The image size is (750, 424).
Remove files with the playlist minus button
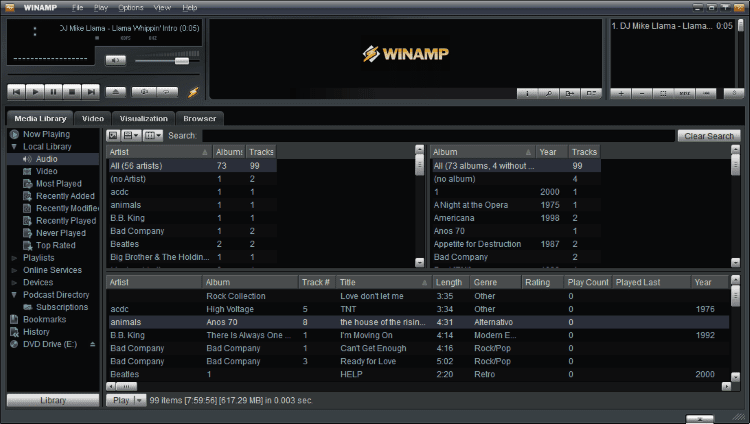coord(642,93)
